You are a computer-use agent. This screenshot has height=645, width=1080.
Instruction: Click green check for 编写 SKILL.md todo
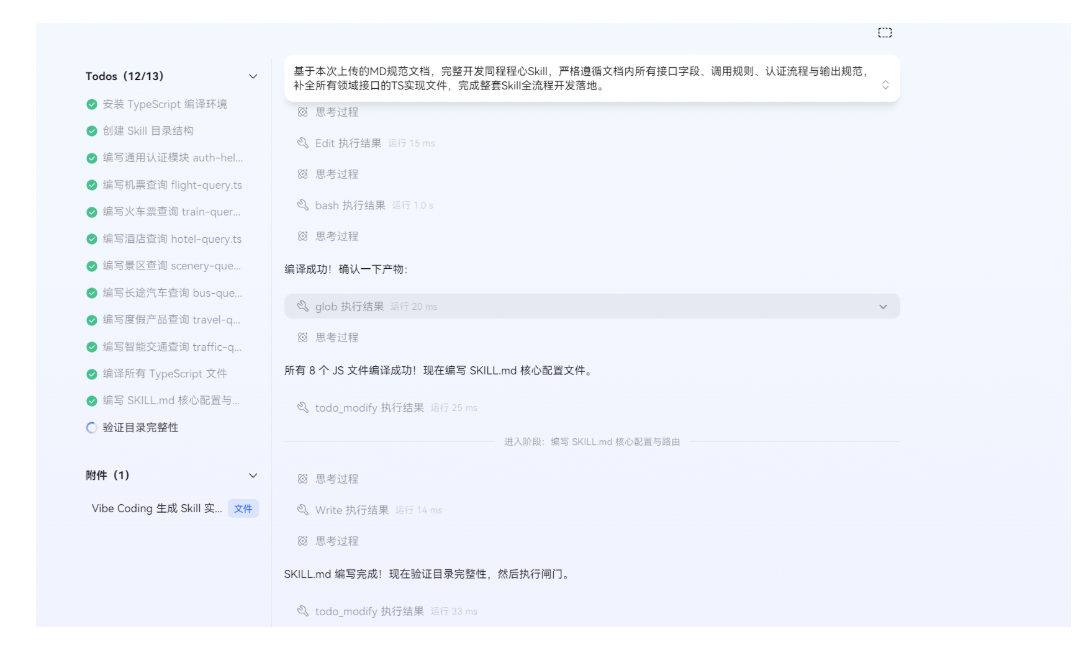(92, 400)
